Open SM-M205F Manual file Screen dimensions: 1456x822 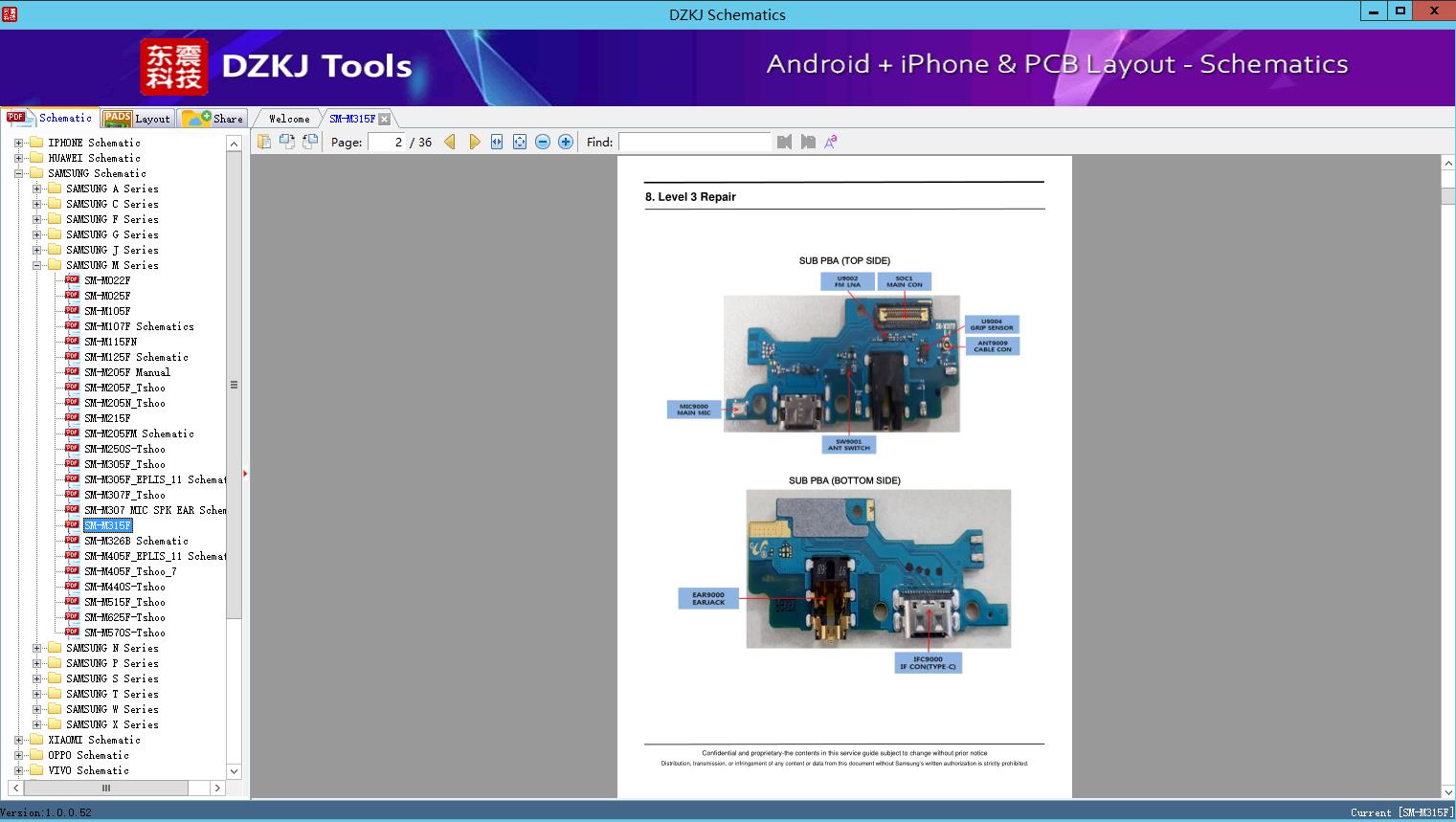point(127,372)
